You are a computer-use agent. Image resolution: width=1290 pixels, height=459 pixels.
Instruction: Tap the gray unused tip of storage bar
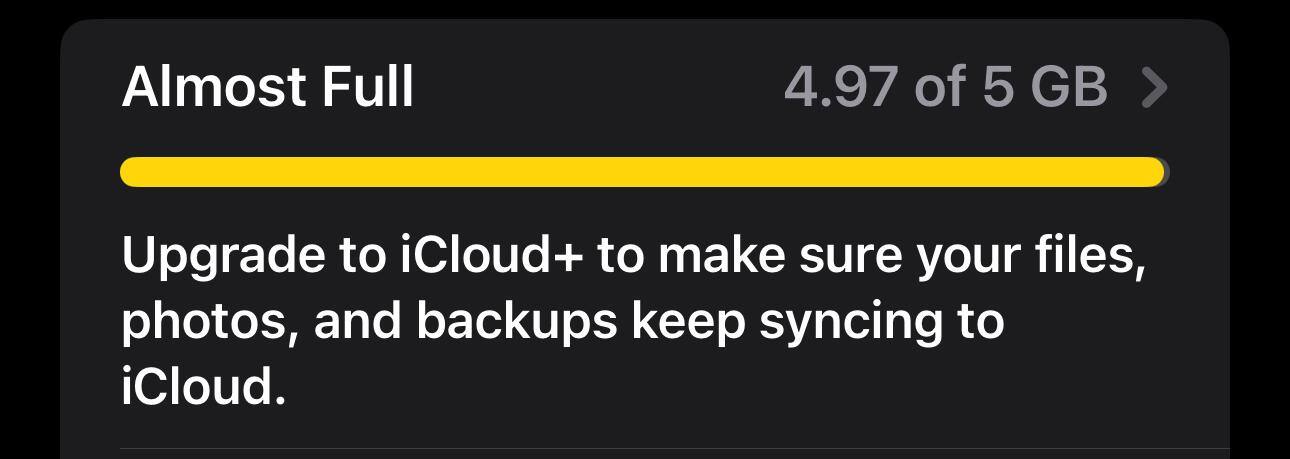click(x=1164, y=172)
